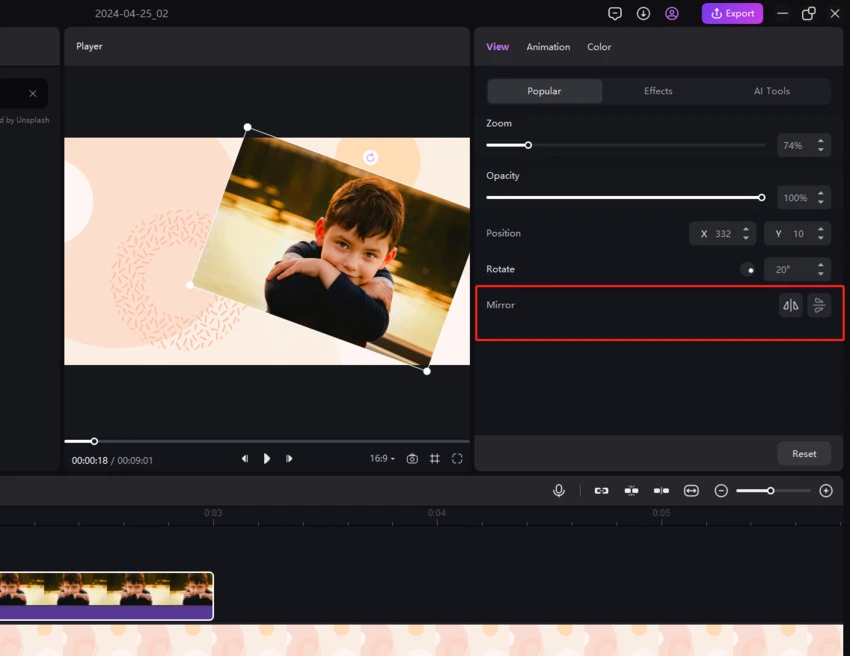The image size is (850, 656).
Task: Toggle the link clips icon in timeline
Action: (x=601, y=491)
